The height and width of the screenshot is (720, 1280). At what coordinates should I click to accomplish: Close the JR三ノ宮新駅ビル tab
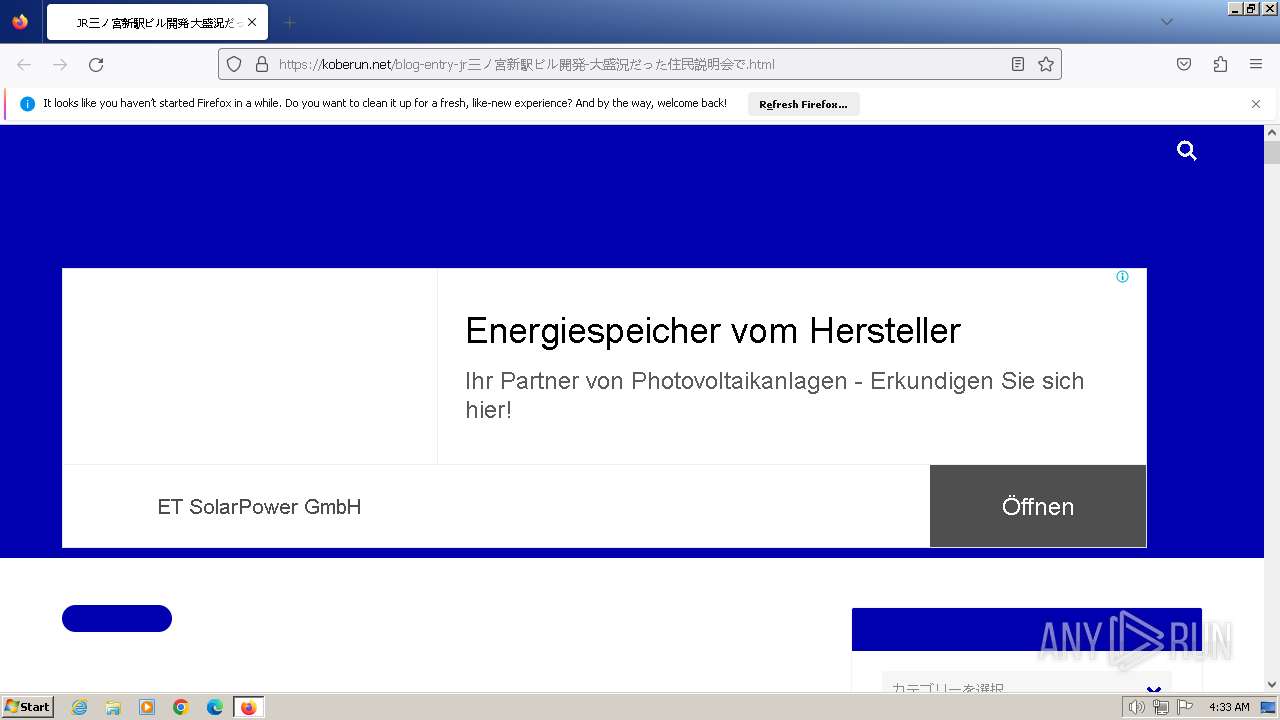(251, 22)
